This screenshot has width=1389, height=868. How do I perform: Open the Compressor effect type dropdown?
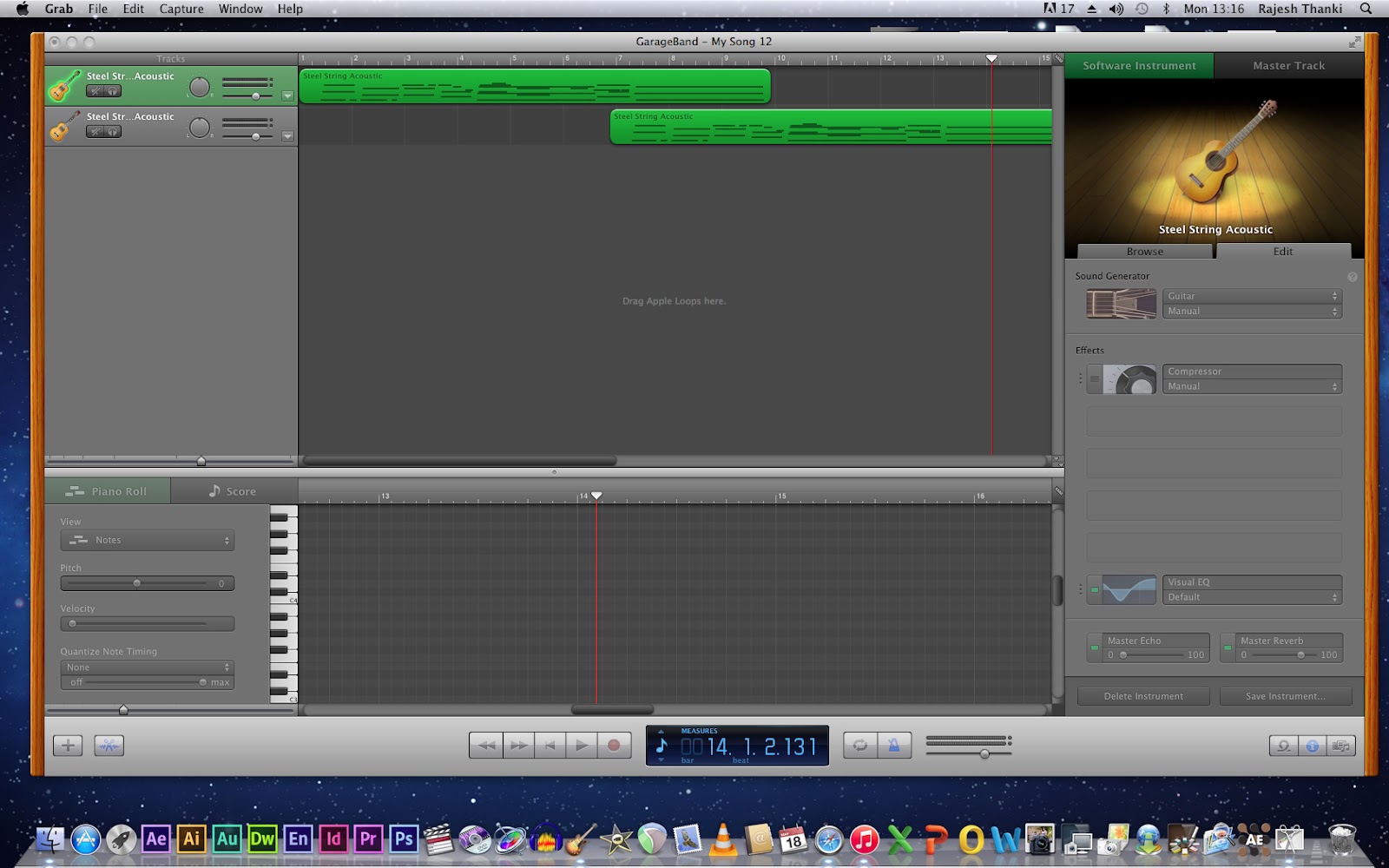(x=1252, y=372)
